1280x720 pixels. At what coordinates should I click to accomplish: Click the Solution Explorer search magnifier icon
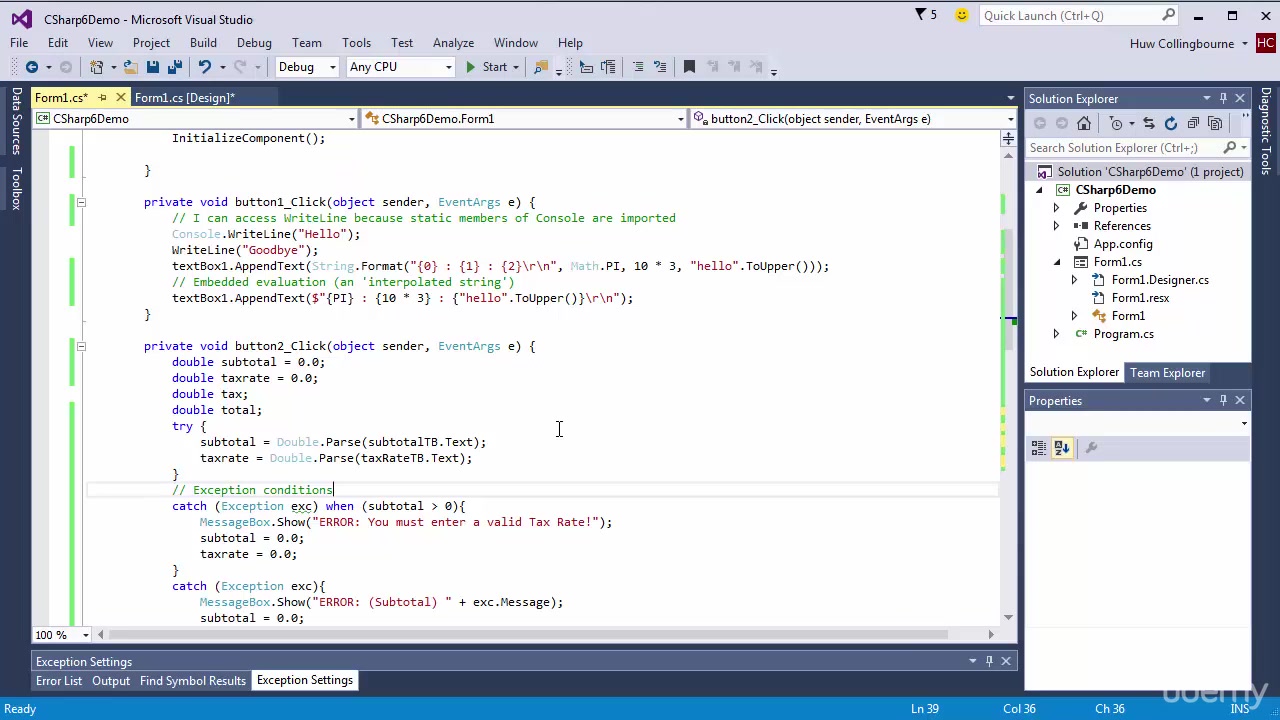pos(1229,148)
